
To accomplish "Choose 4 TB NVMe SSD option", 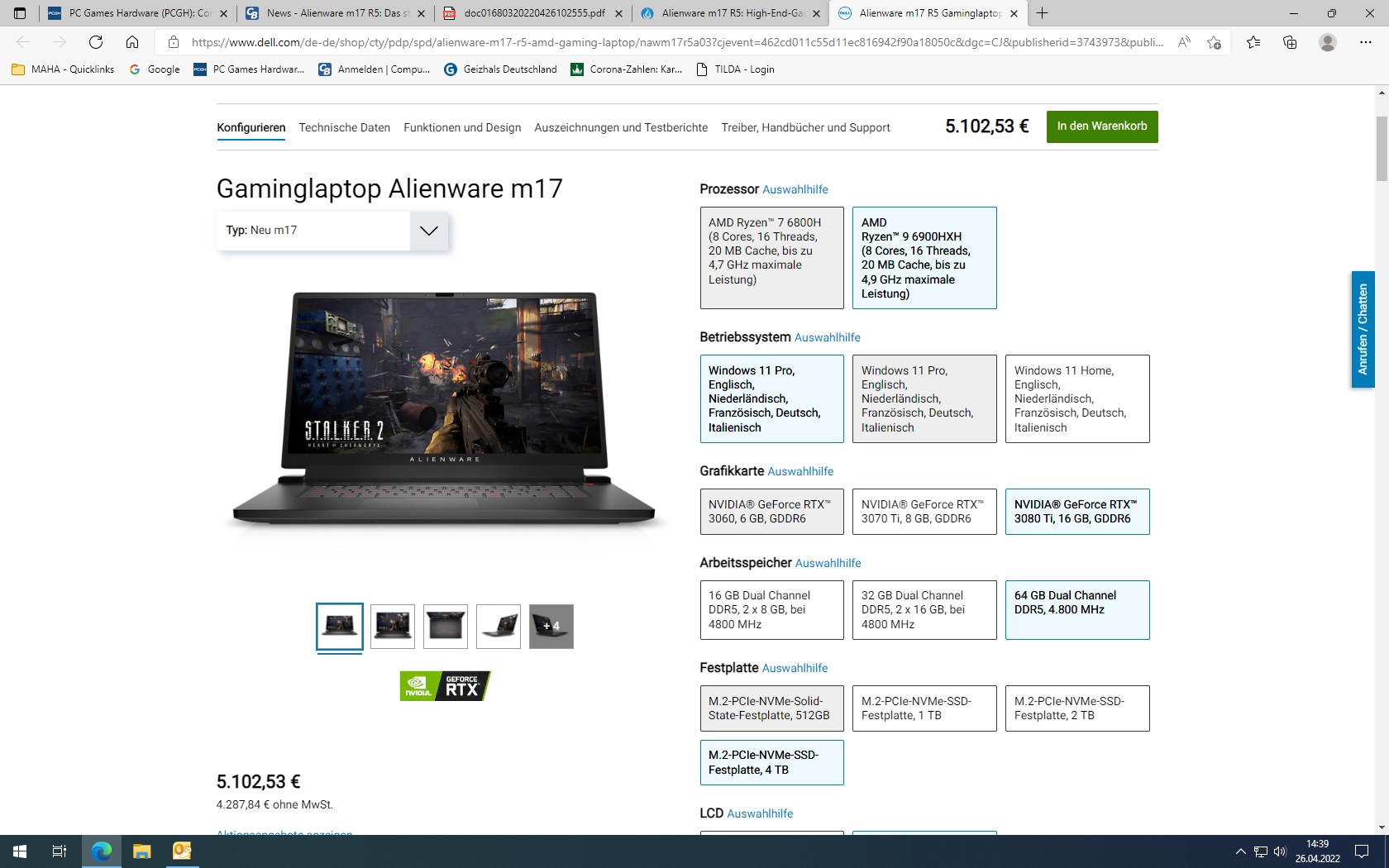I will pos(772,762).
